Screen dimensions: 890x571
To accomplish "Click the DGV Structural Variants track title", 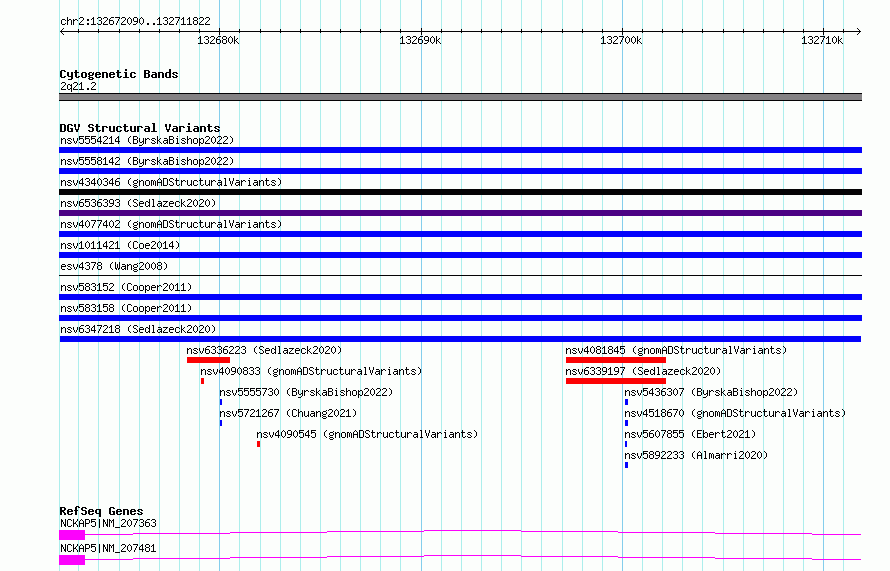I will [140, 128].
